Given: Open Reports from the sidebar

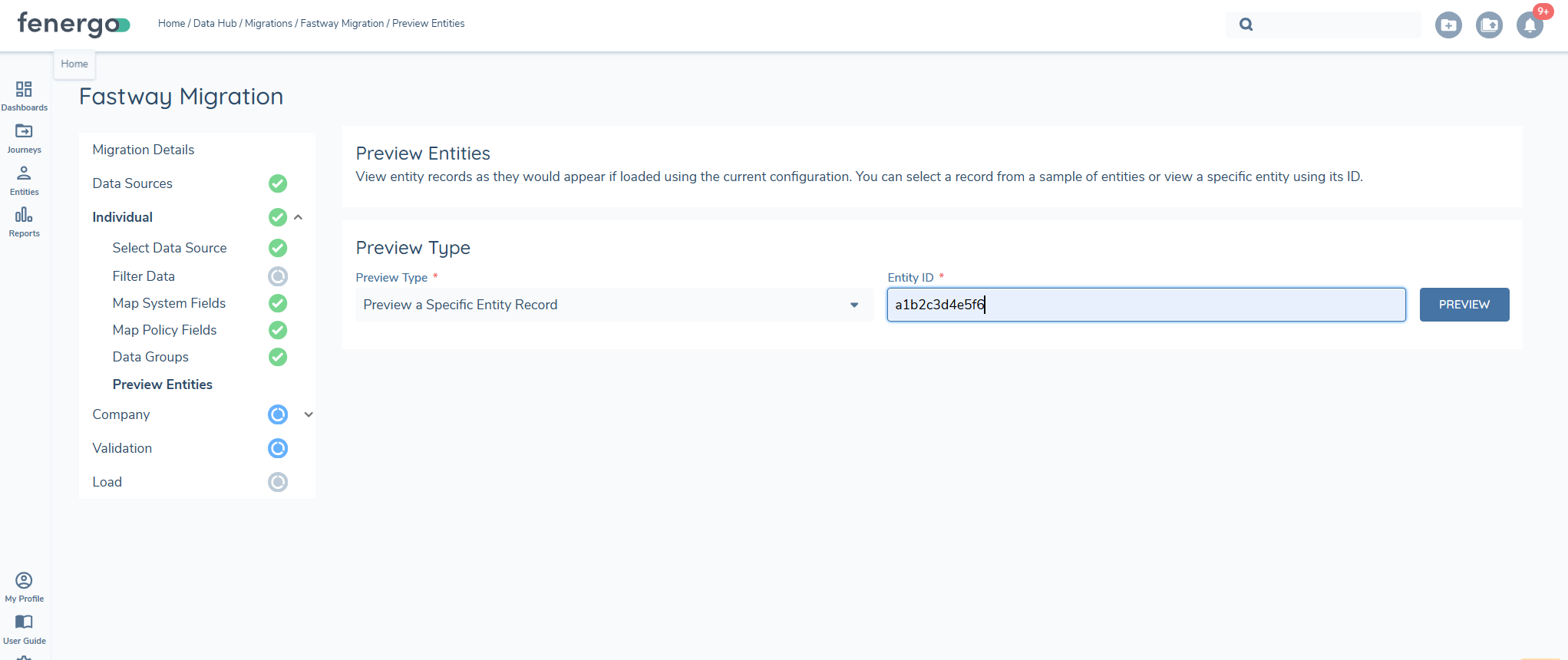Looking at the screenshot, I should (x=24, y=221).
